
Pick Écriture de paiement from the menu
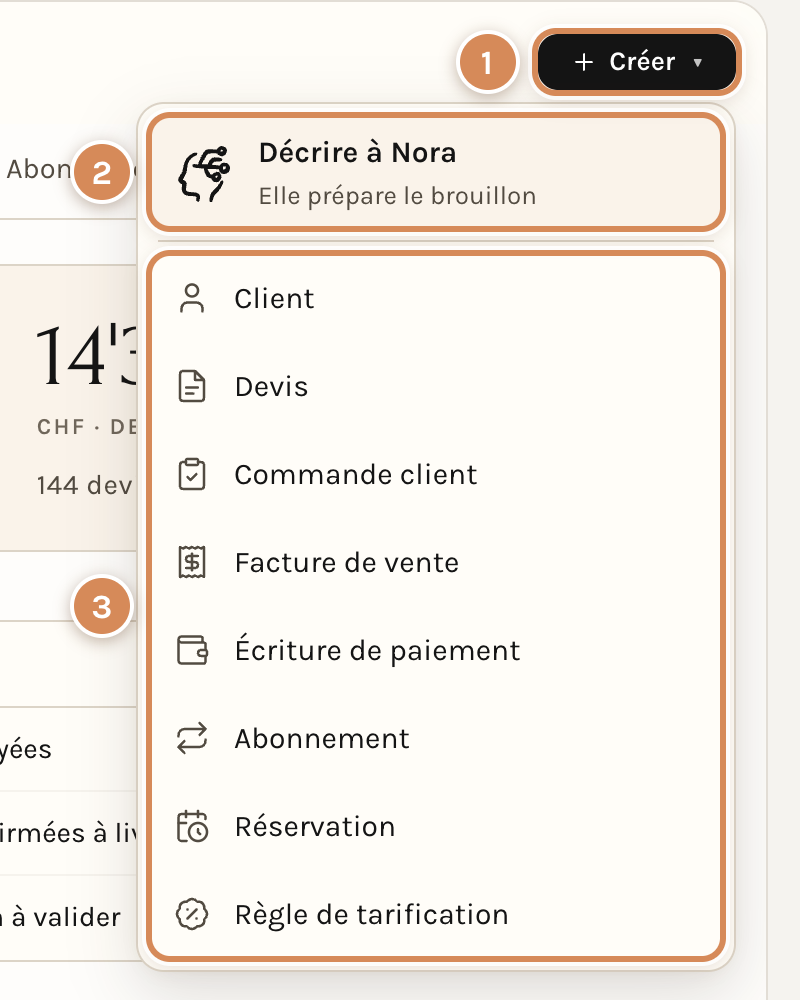(436, 651)
